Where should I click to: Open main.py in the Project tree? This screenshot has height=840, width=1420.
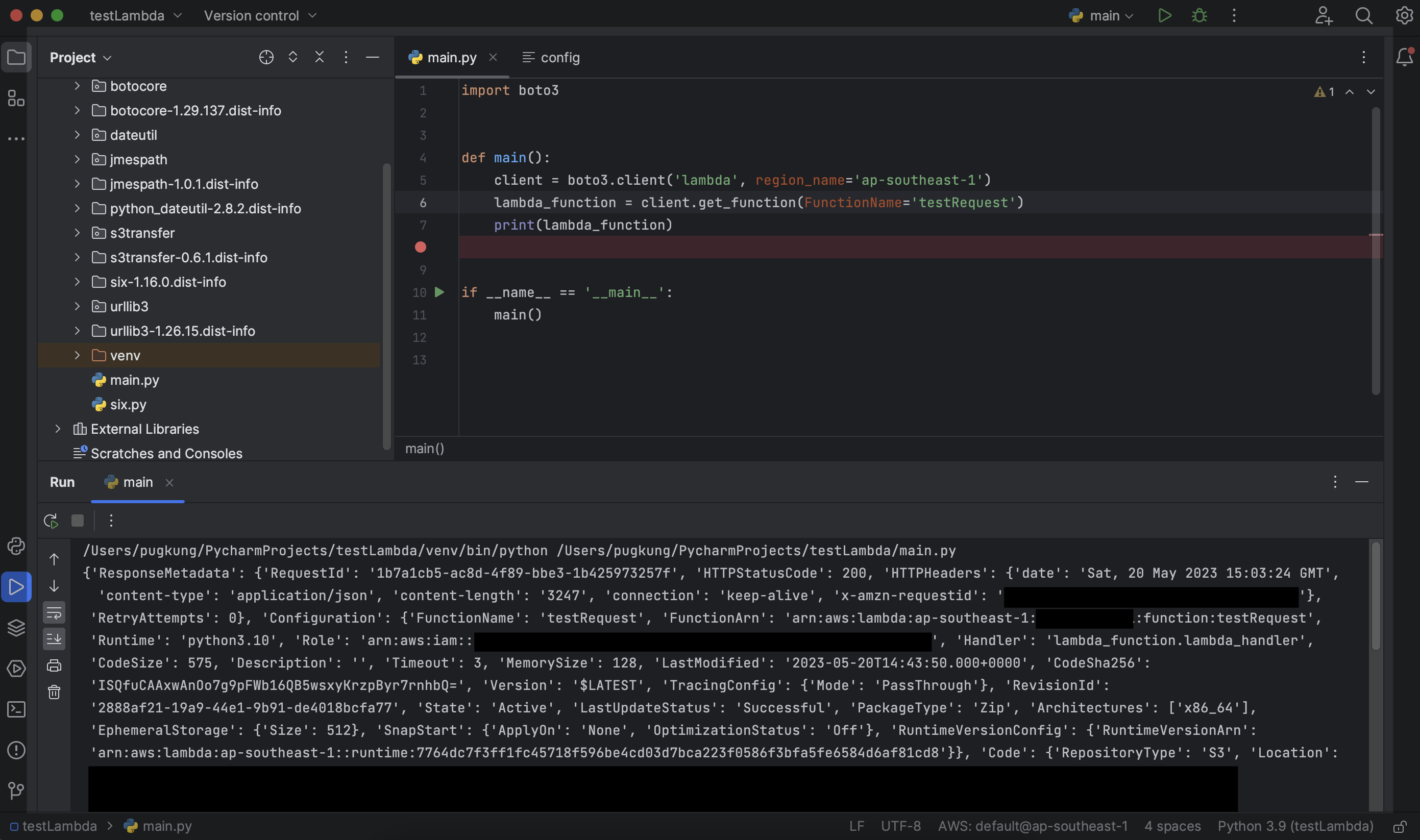pyautogui.click(x=134, y=380)
